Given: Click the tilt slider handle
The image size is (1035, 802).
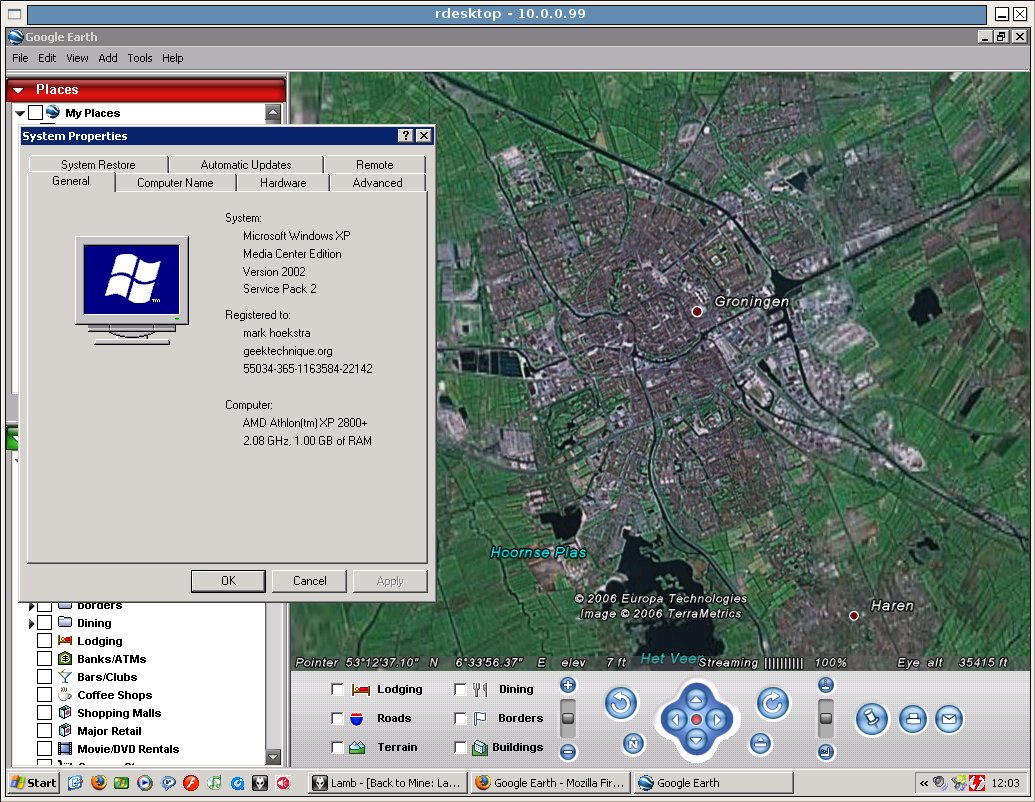Looking at the screenshot, I should click(x=826, y=718).
